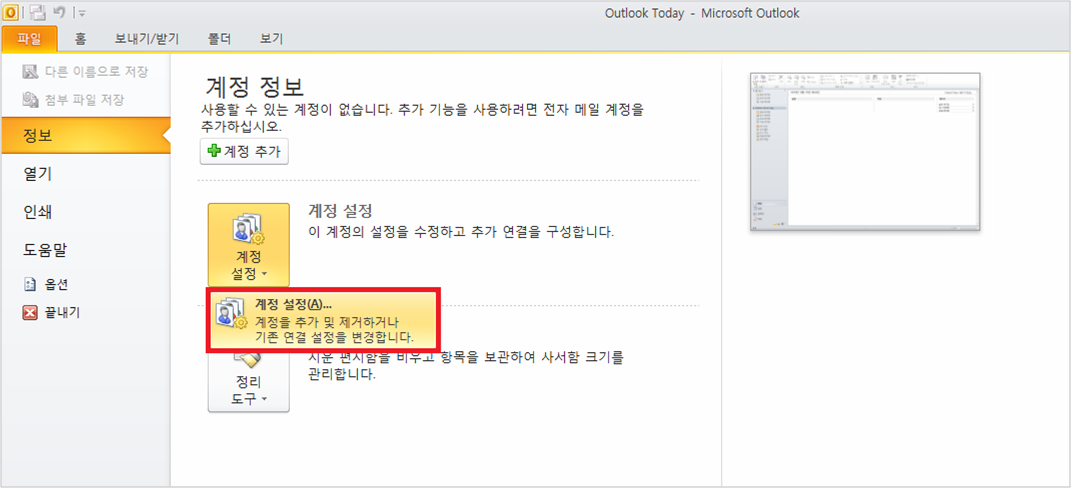Click the Undo icon in quick access toolbar
Image resolution: width=1071 pixels, height=488 pixels.
point(59,12)
